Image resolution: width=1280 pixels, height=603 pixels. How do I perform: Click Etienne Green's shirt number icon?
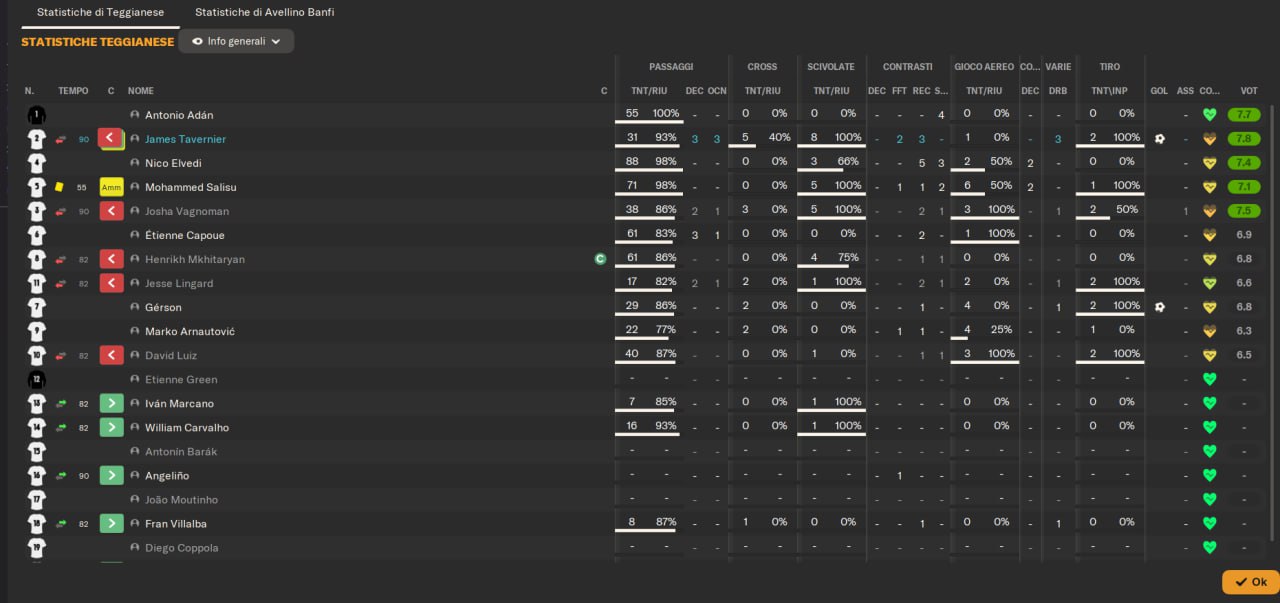[x=37, y=379]
